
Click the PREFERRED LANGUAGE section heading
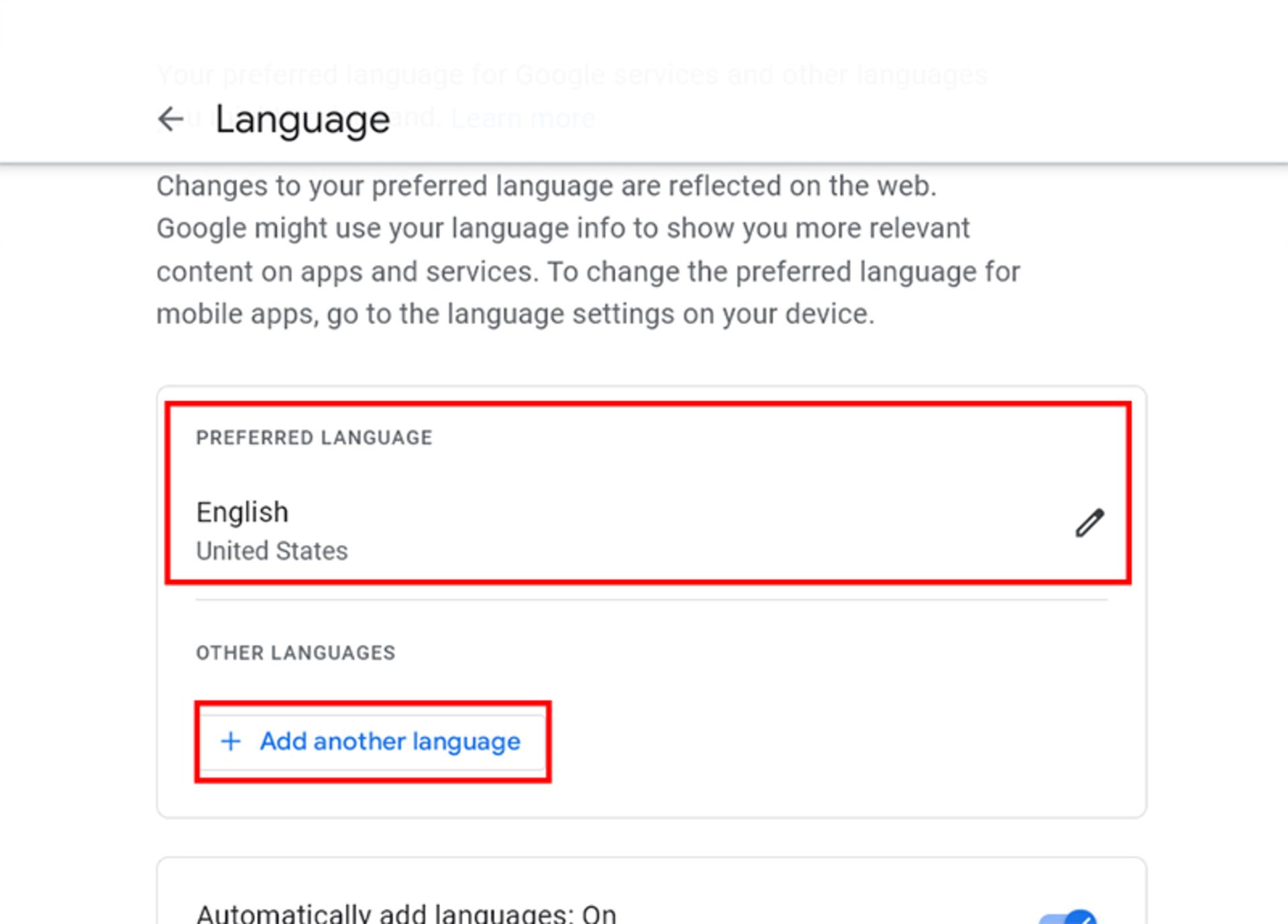coord(314,438)
